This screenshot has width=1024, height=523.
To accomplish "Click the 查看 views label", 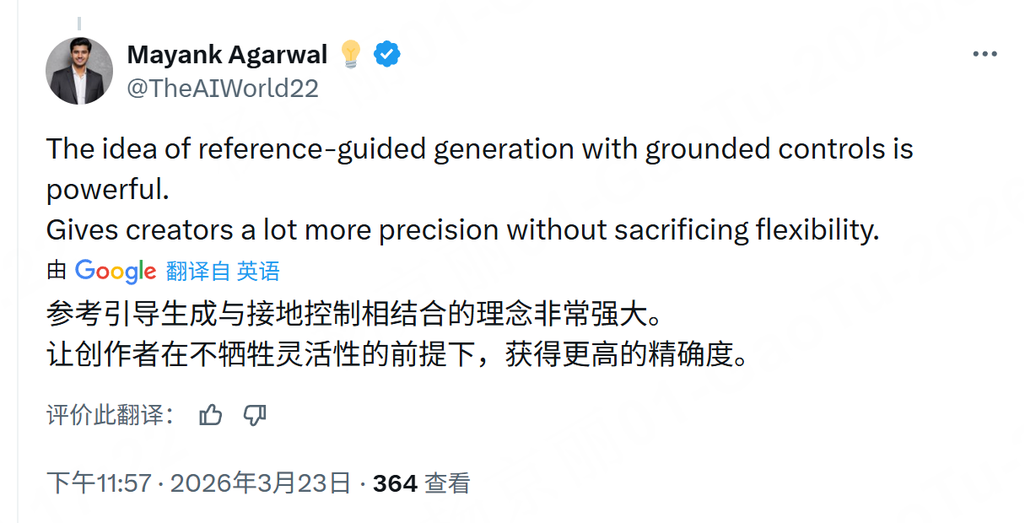I will 447,484.
